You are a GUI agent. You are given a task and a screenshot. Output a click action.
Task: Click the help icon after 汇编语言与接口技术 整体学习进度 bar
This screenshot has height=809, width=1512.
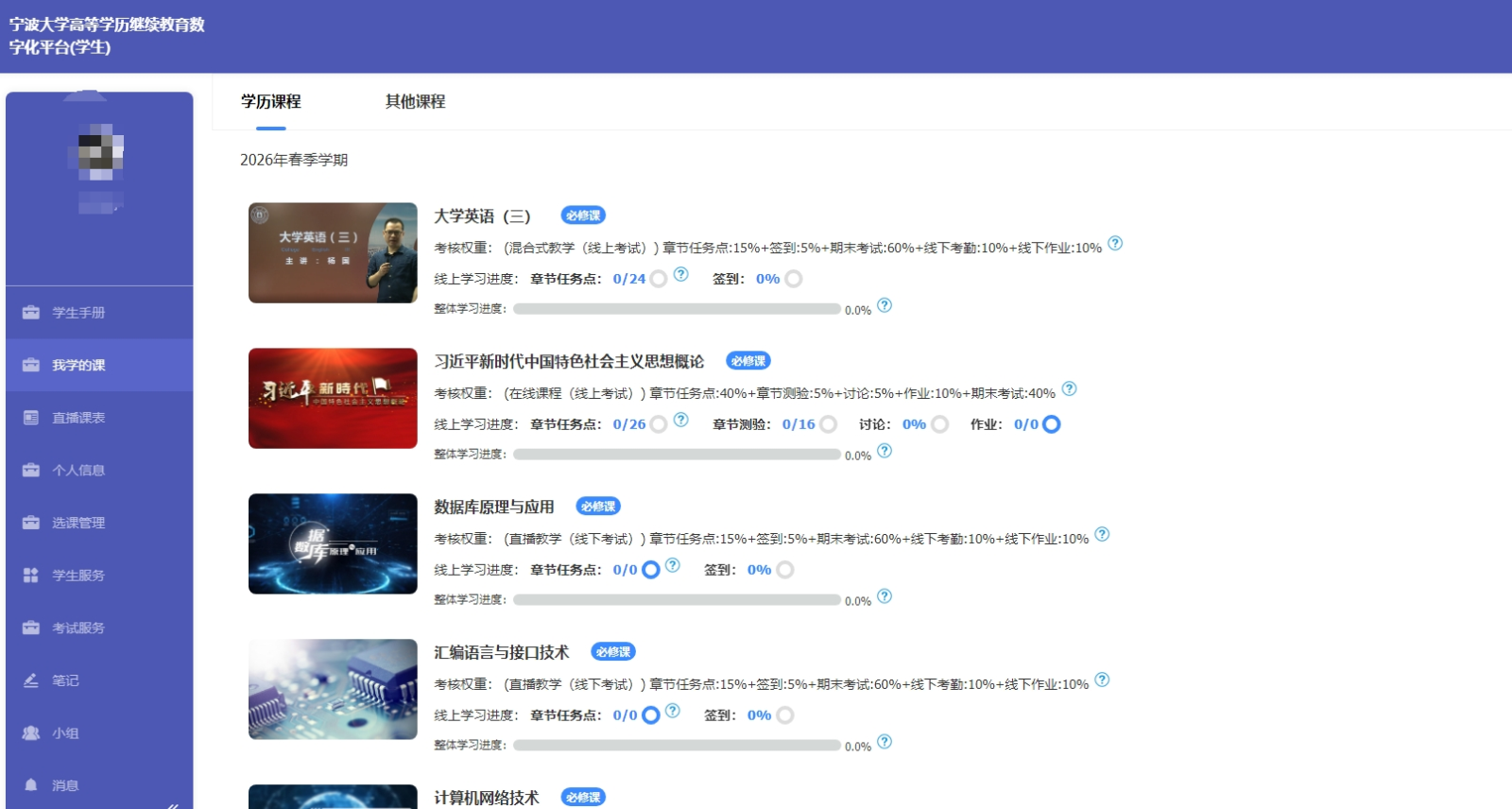click(x=885, y=742)
